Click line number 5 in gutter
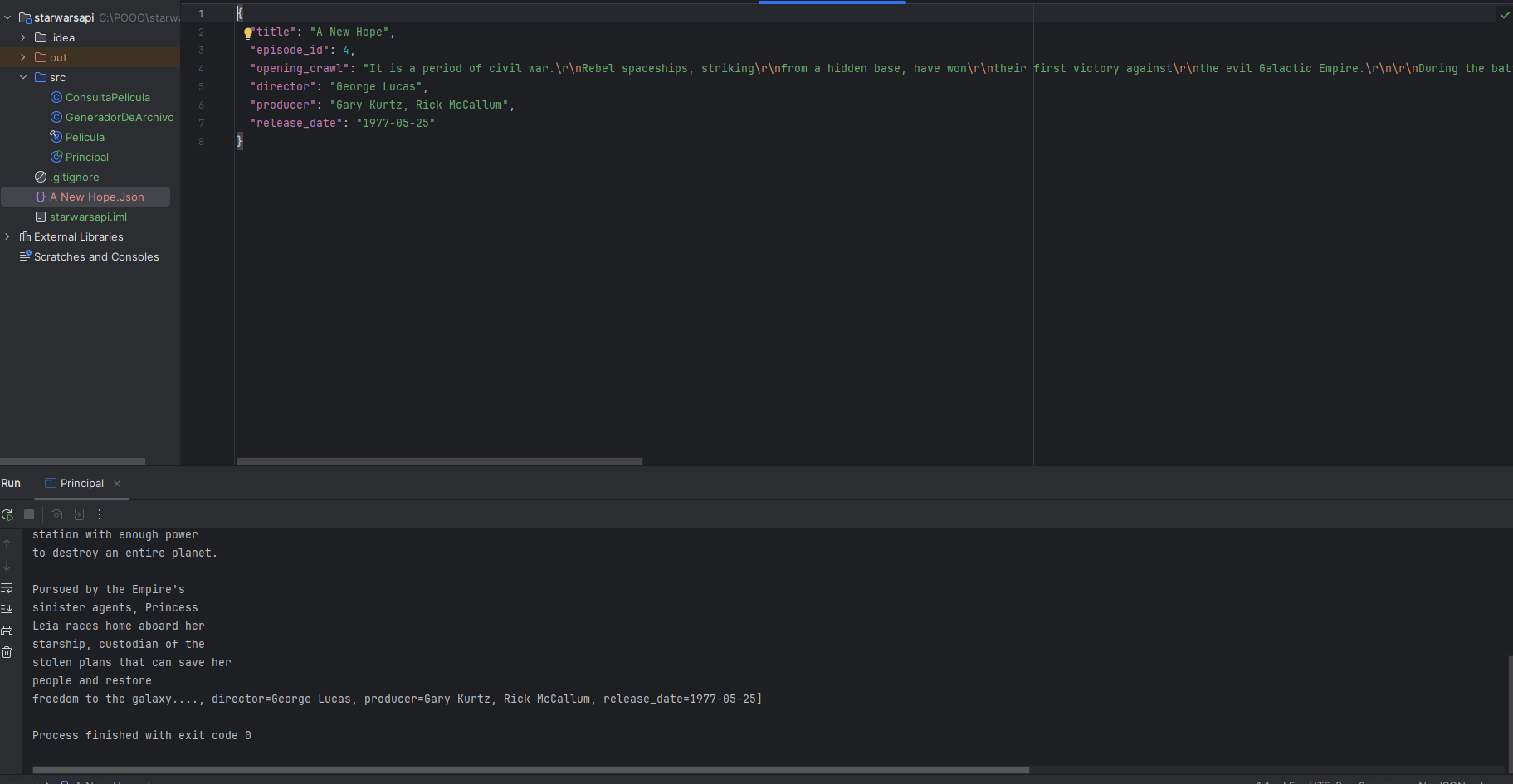This screenshot has width=1513, height=784. pos(201,86)
